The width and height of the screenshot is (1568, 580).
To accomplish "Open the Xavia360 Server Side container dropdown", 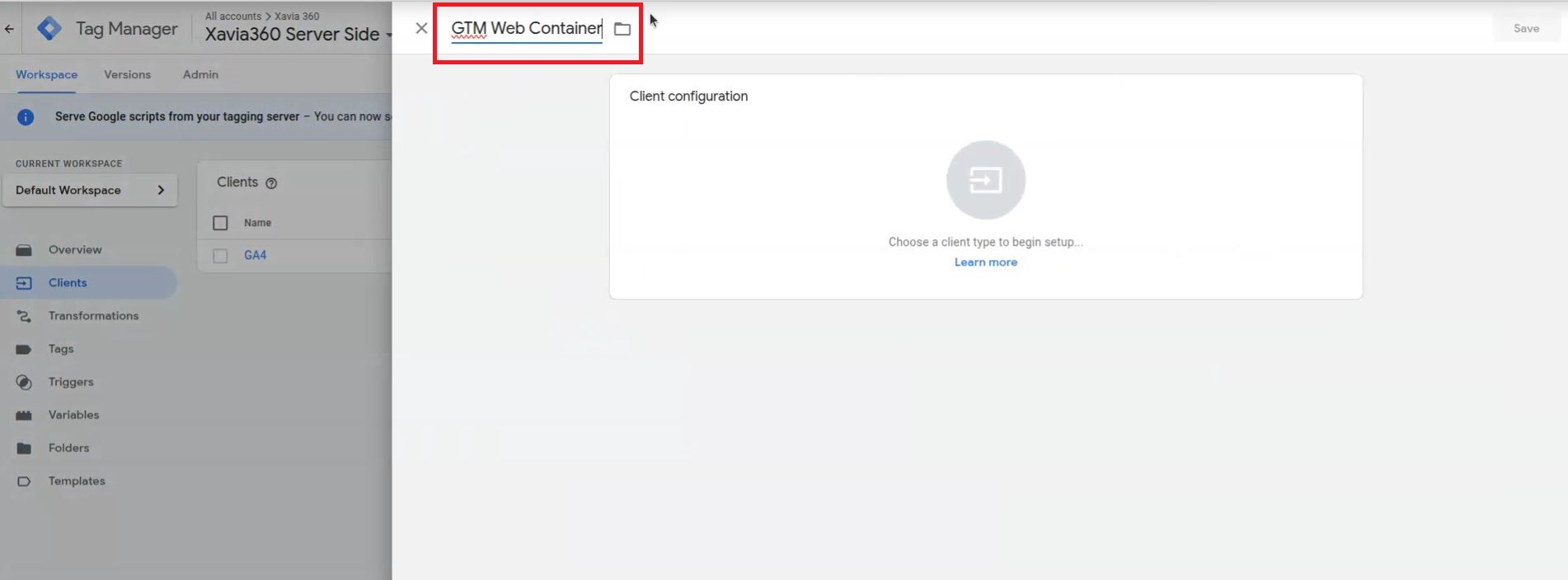I will (x=298, y=34).
